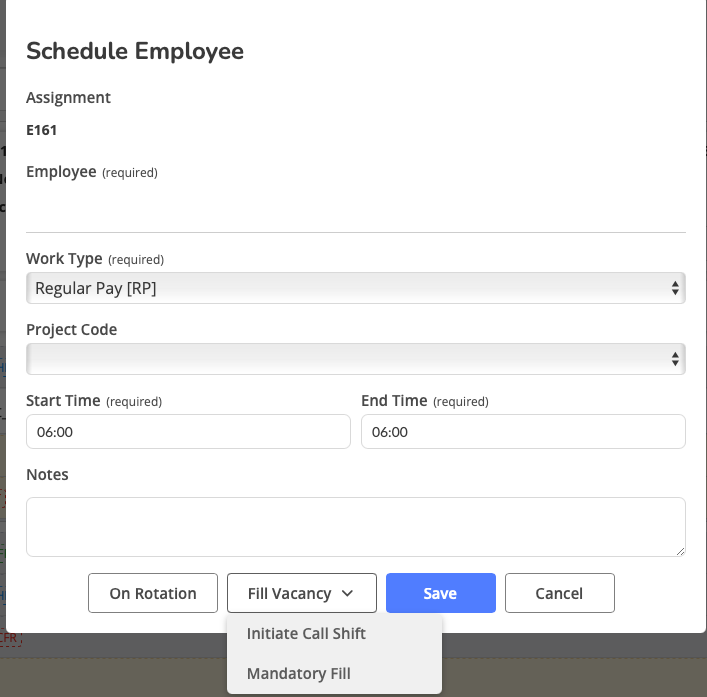Open the Project Code dropdown

(x=356, y=359)
